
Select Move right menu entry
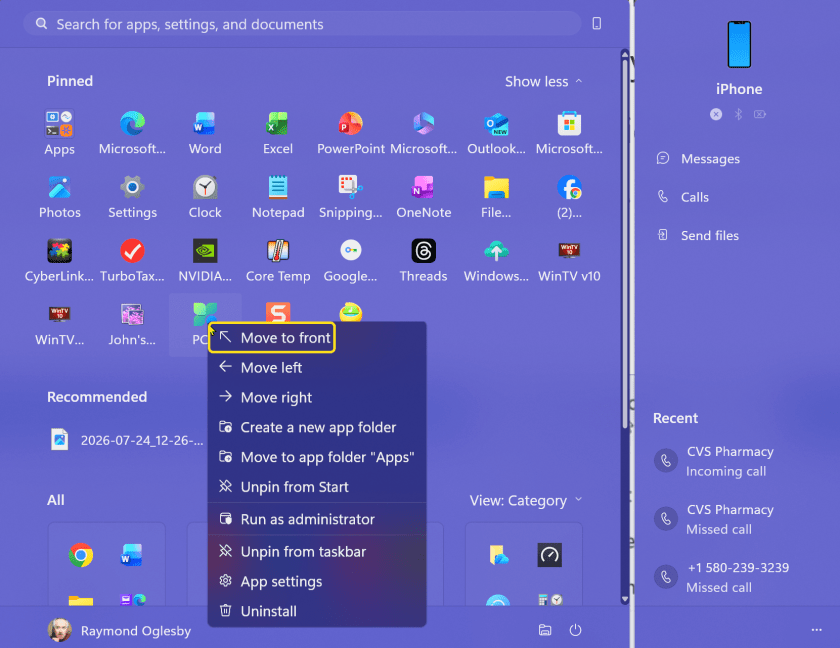[x=317, y=397]
